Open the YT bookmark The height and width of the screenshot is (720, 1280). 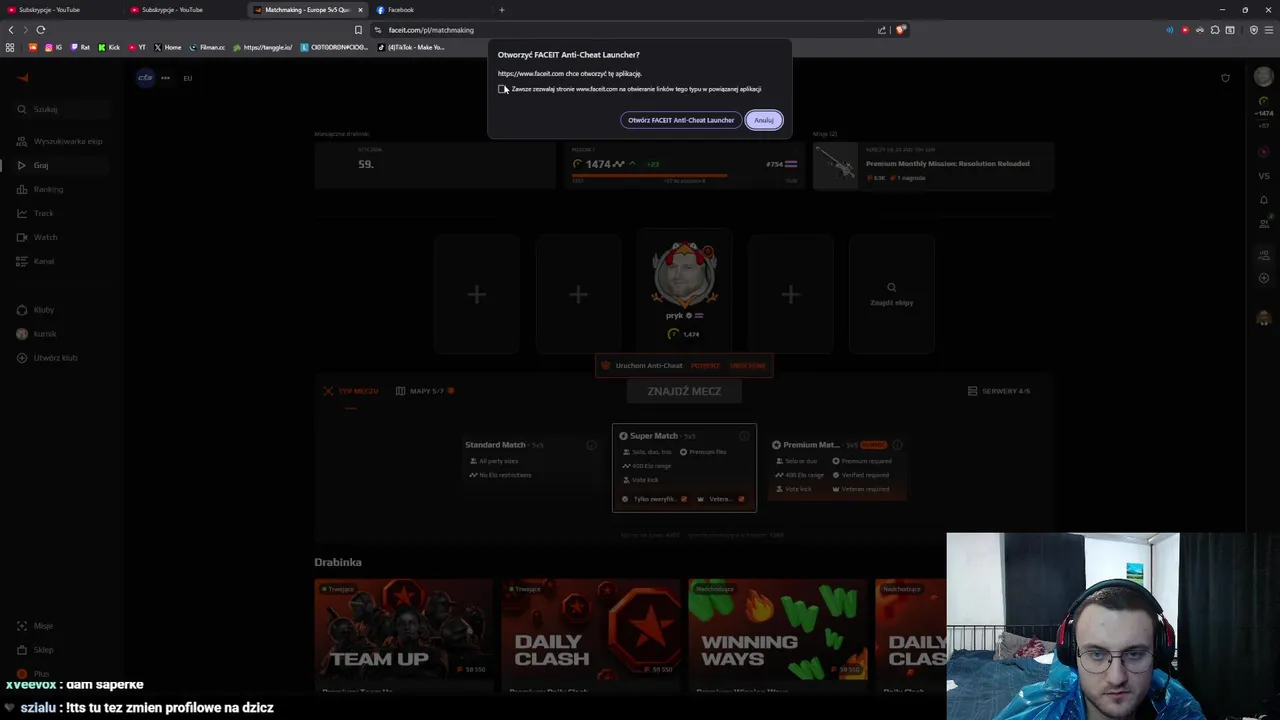[x=137, y=47]
